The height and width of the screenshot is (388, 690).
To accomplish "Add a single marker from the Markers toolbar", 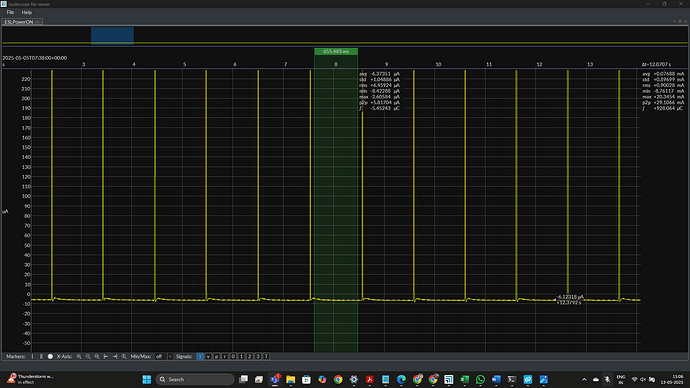I will pos(32,356).
